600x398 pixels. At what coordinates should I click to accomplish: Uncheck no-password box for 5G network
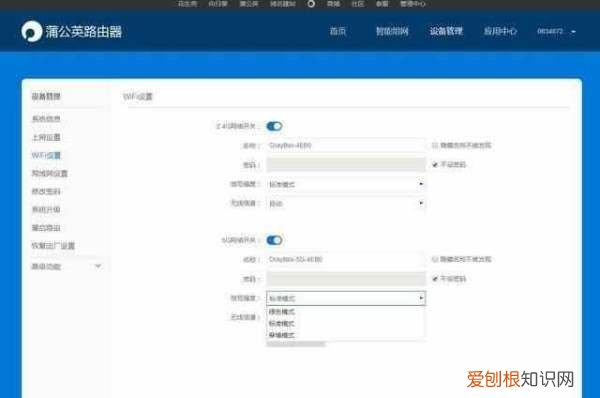click(x=435, y=279)
